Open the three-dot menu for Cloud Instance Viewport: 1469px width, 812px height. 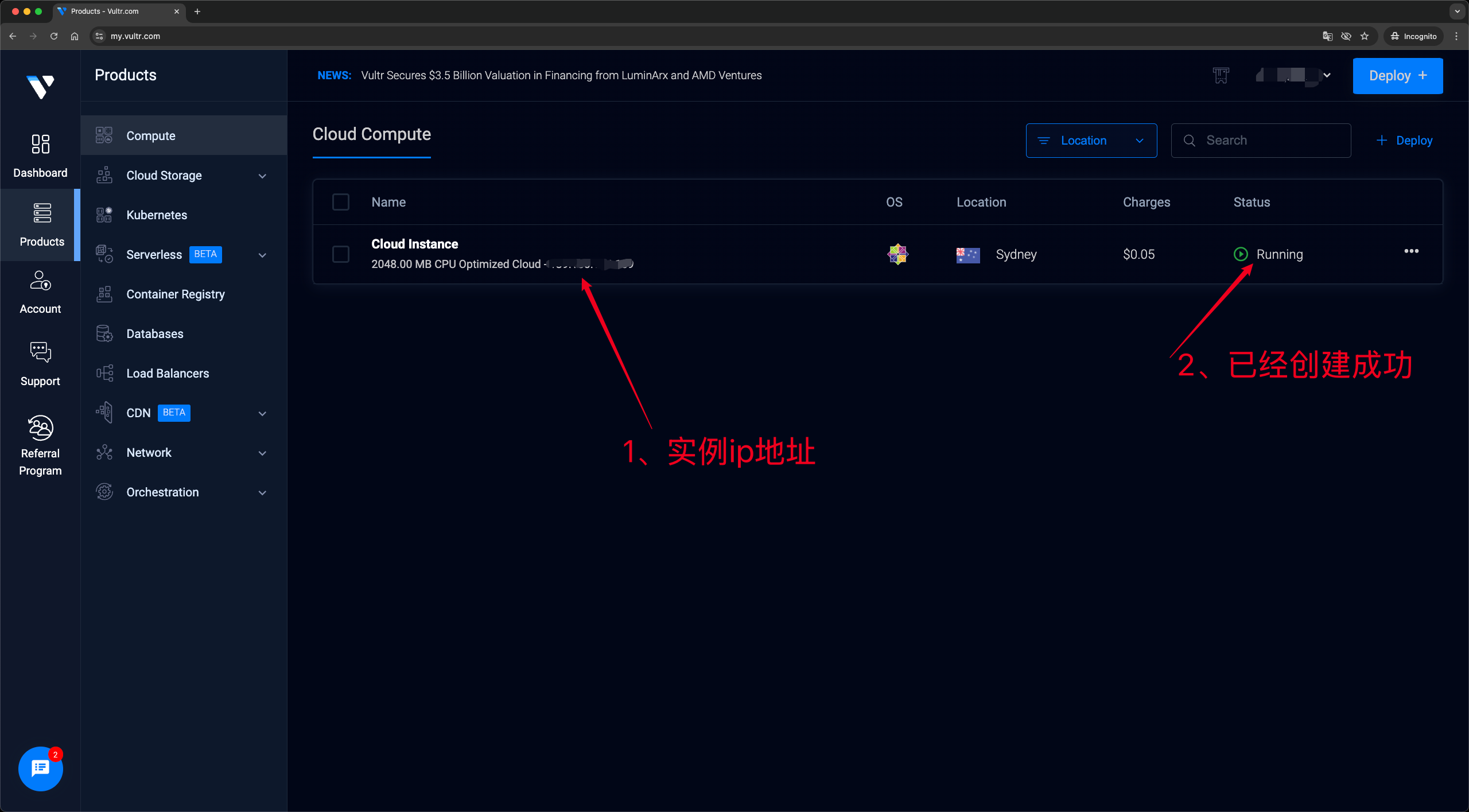(x=1411, y=251)
